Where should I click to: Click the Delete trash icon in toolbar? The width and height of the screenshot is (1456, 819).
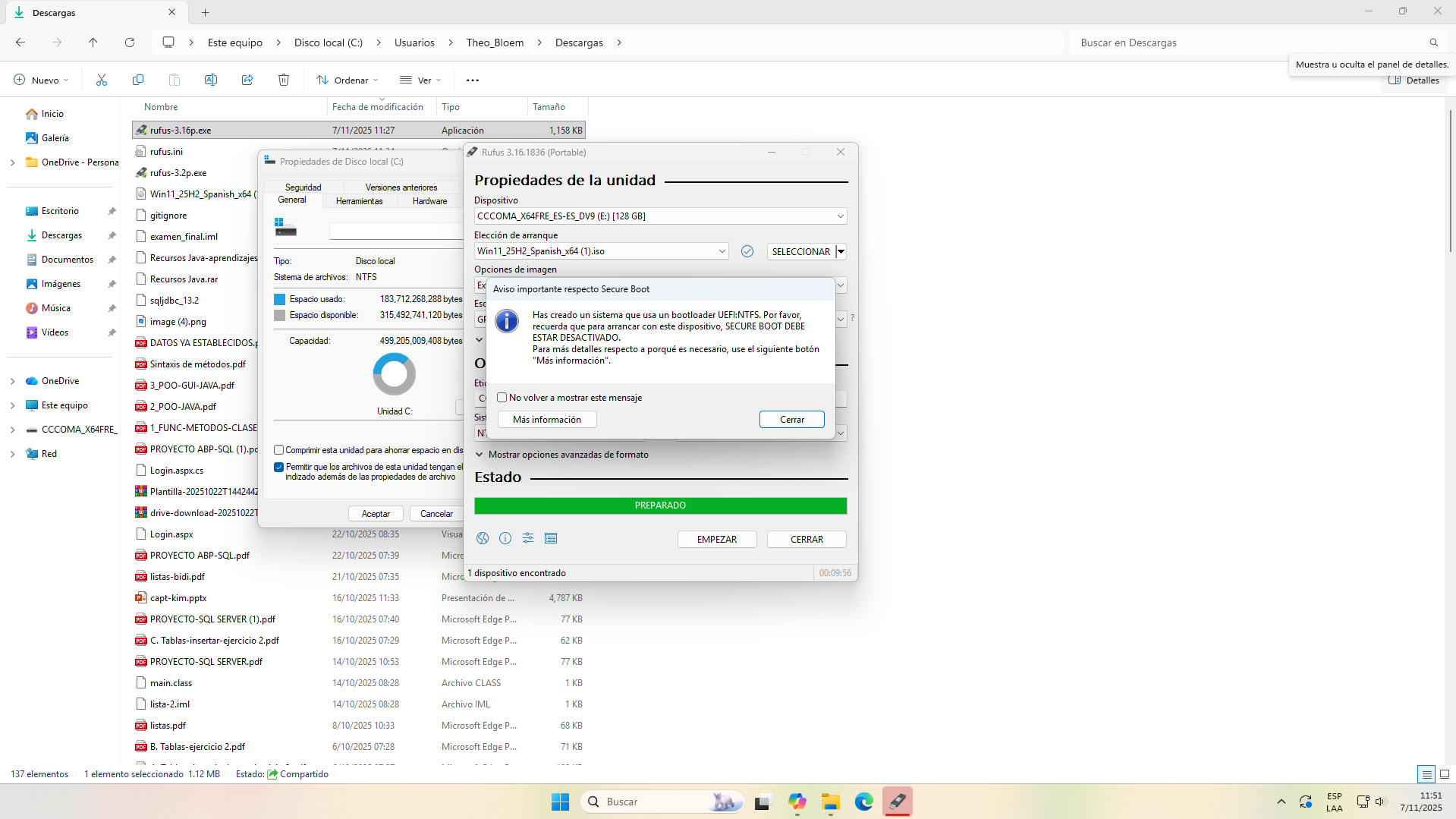point(284,80)
